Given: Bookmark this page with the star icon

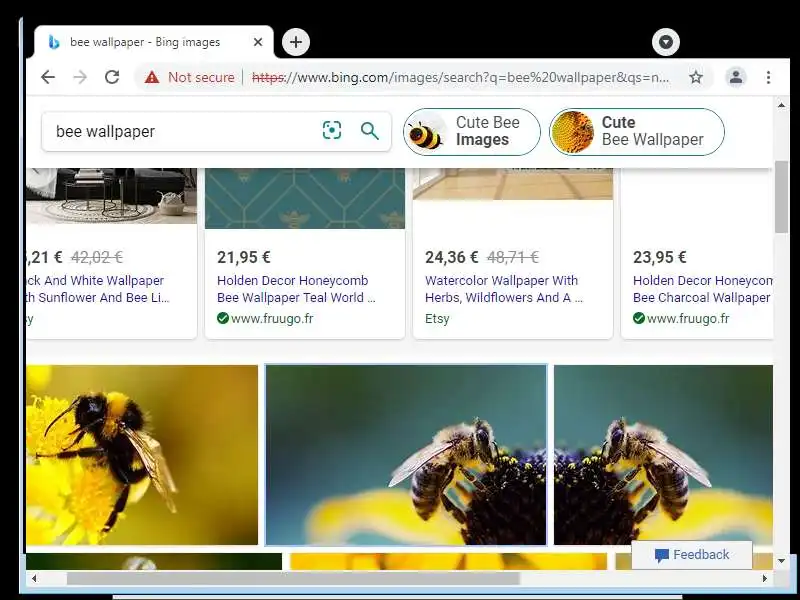Looking at the screenshot, I should pyautogui.click(x=696, y=77).
